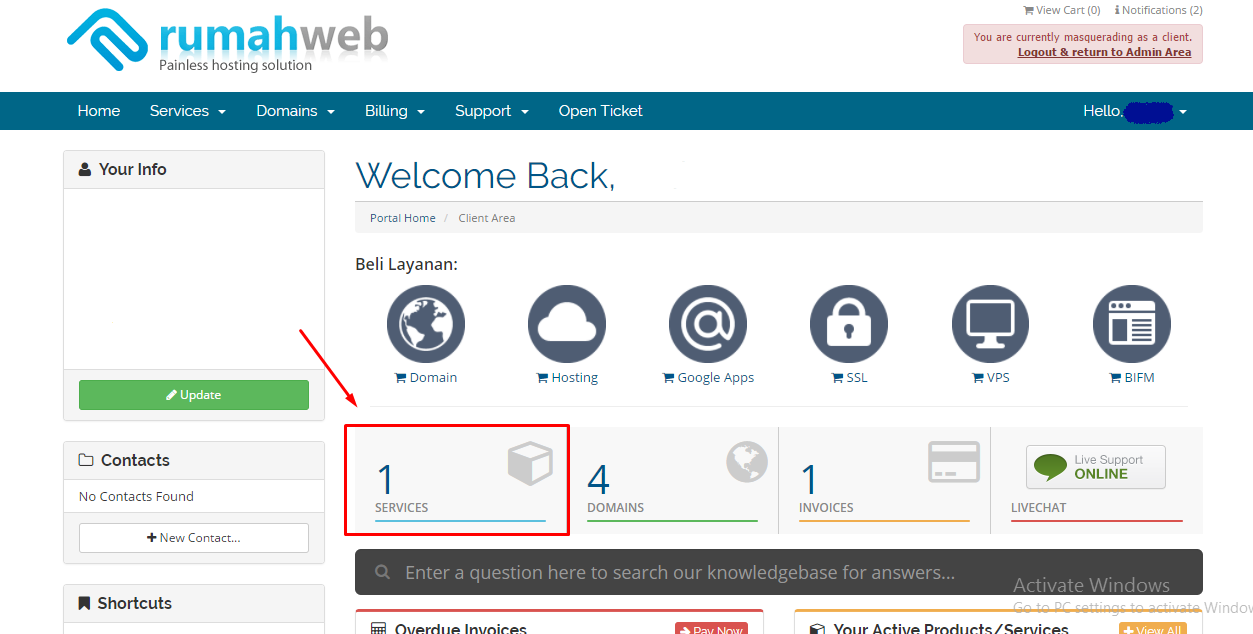Click the SSL cart label

click(x=849, y=378)
